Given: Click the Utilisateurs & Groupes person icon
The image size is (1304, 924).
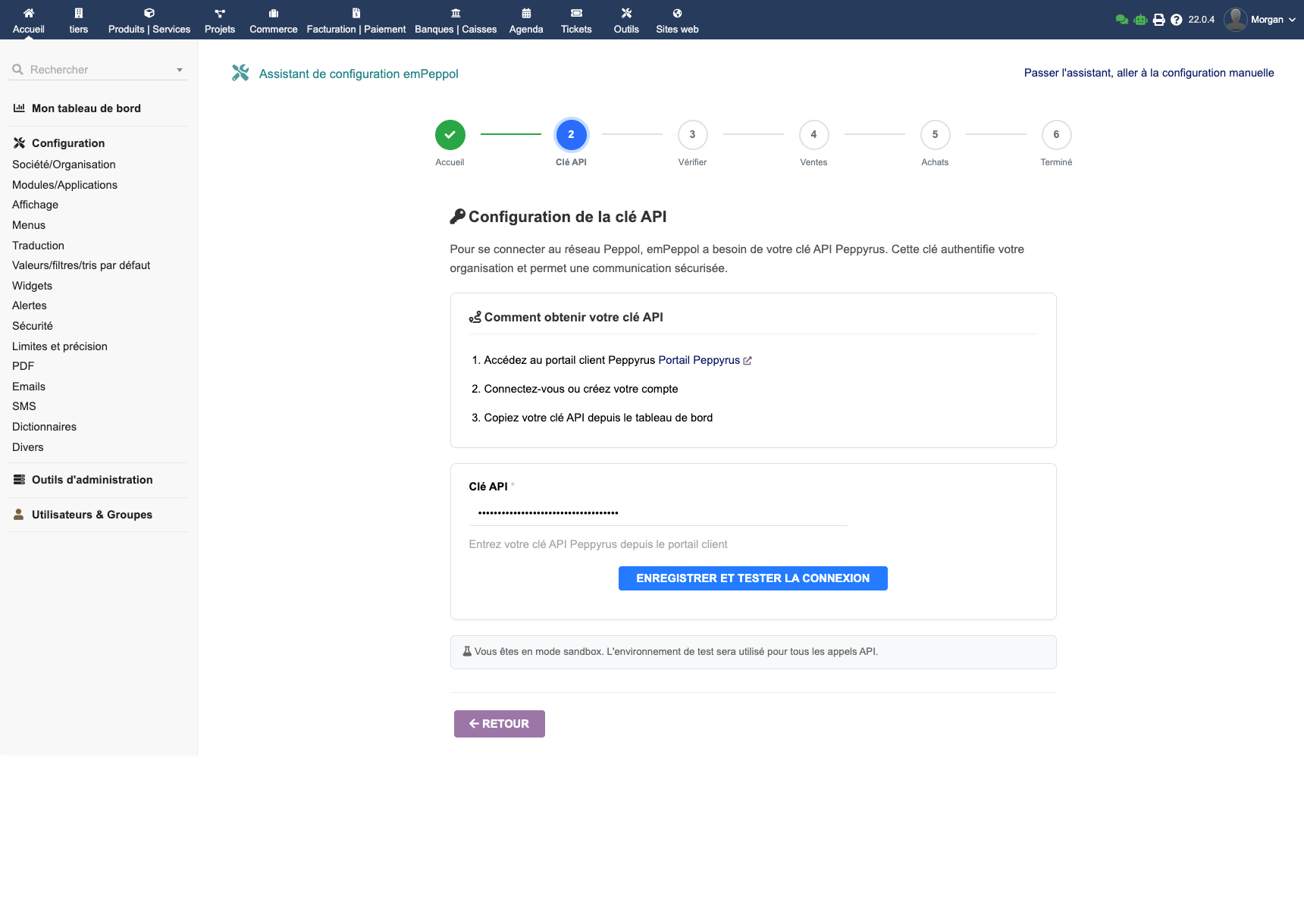Looking at the screenshot, I should pos(19,515).
